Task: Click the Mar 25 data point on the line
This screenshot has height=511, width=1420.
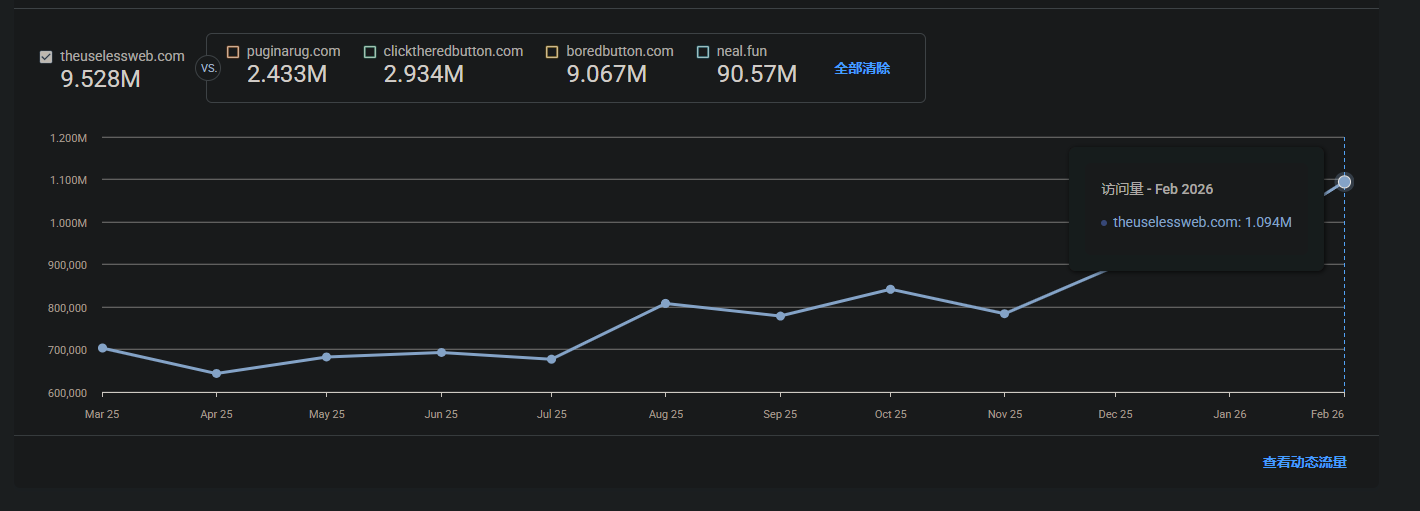Action: 102,348
